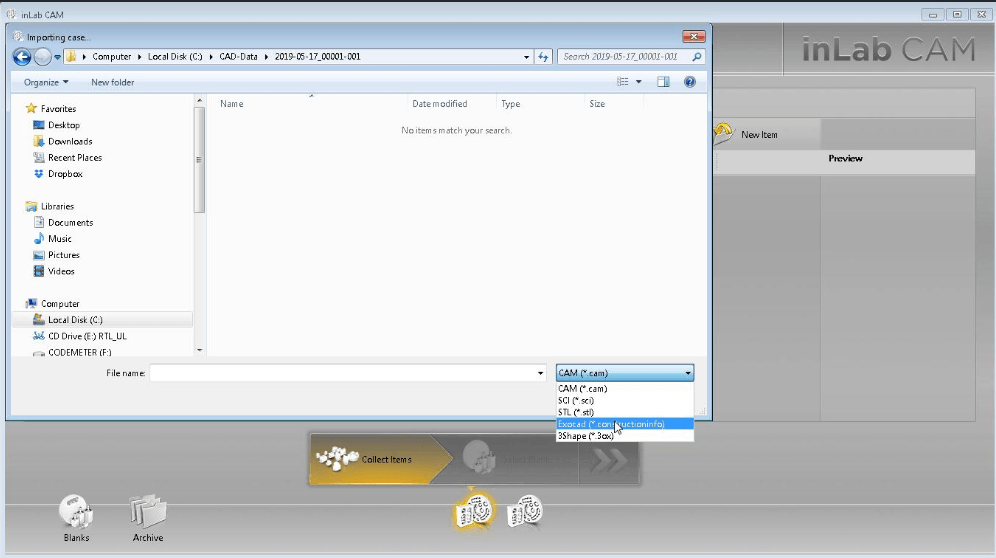
Task: Select Local Disk (C:) in the sidebar
Action: pyautogui.click(x=102, y=320)
